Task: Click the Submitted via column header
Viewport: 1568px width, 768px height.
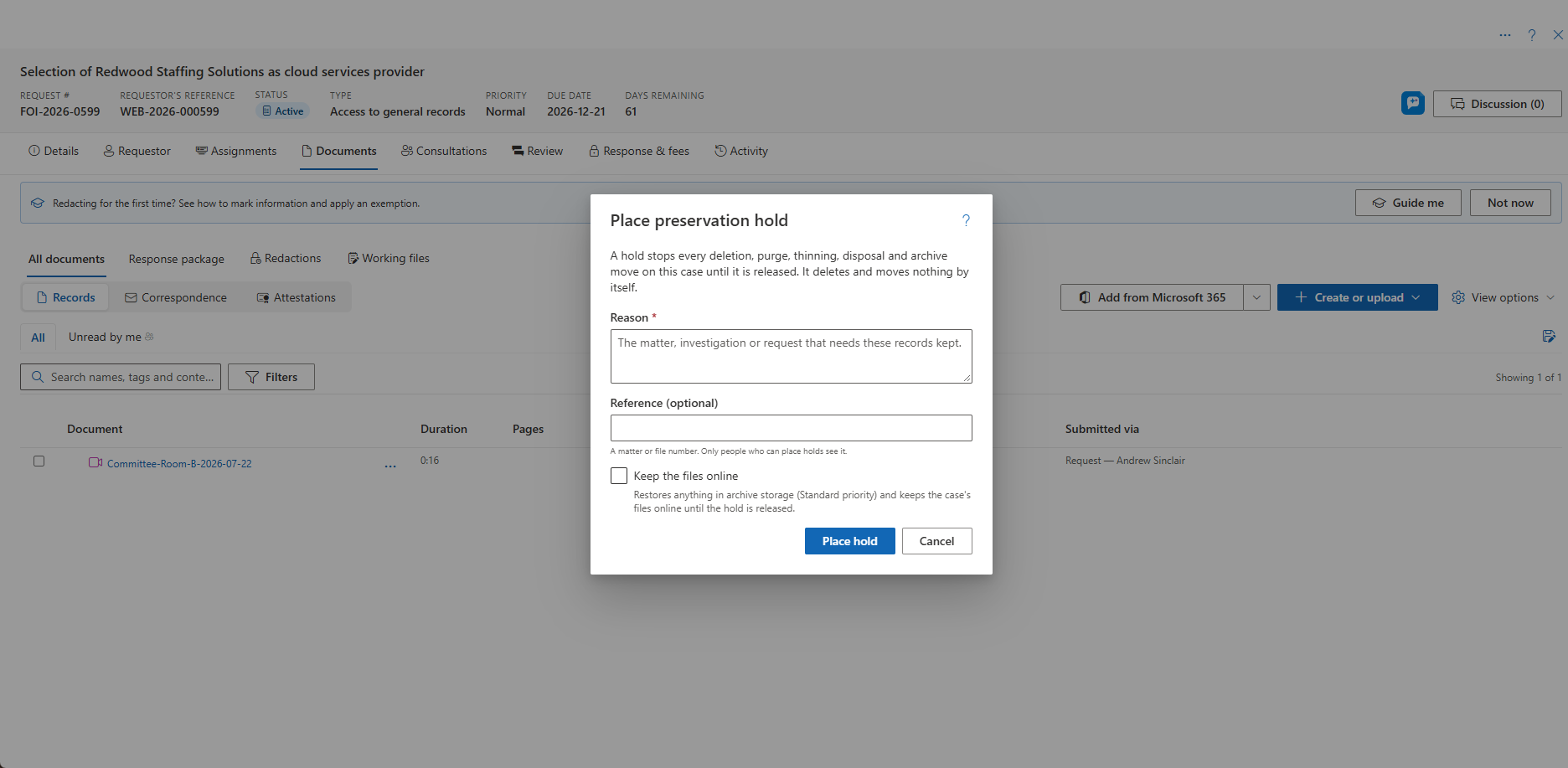Action: pos(1101,429)
